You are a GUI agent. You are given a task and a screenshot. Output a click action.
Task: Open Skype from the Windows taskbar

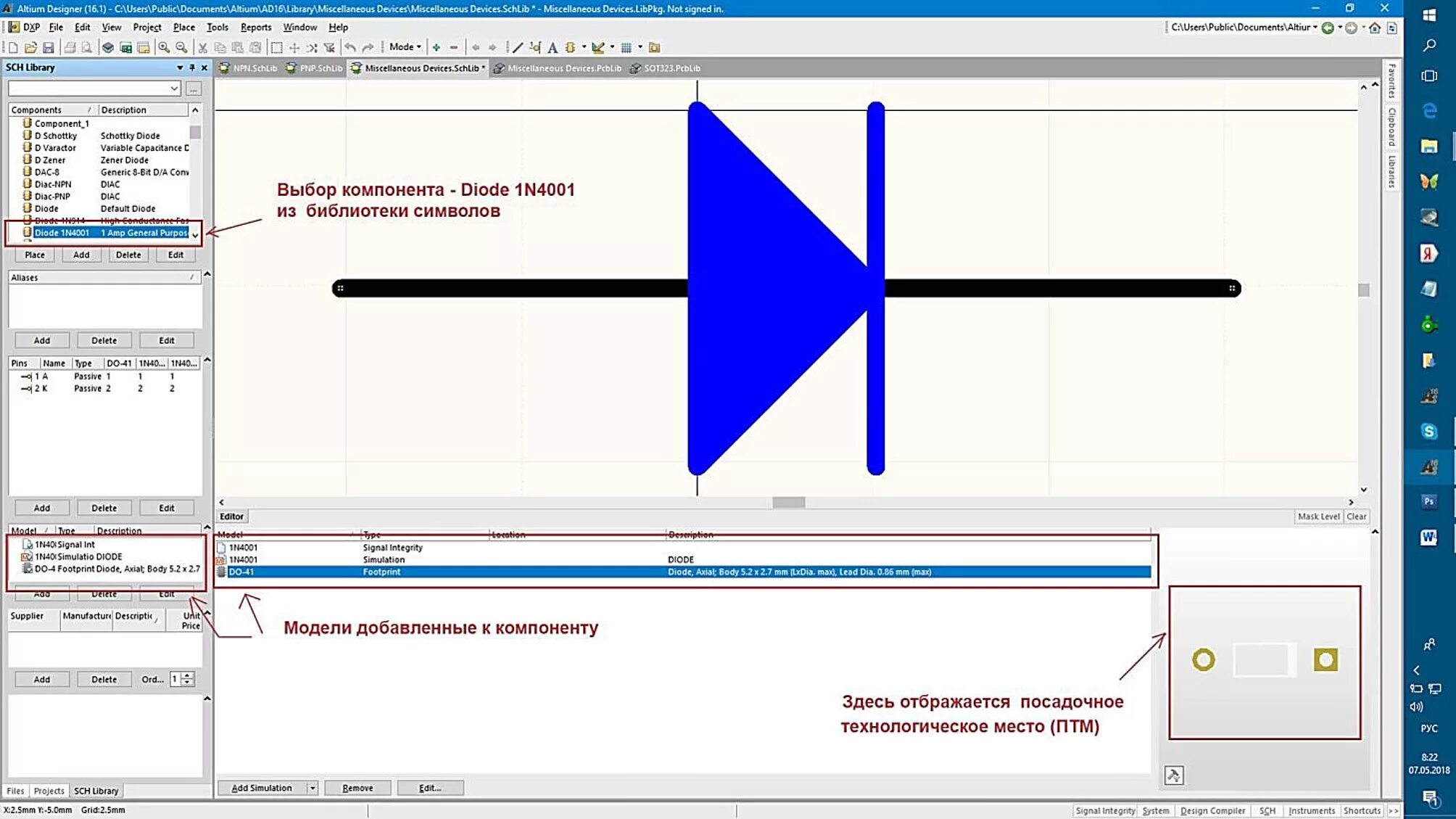coord(1429,432)
